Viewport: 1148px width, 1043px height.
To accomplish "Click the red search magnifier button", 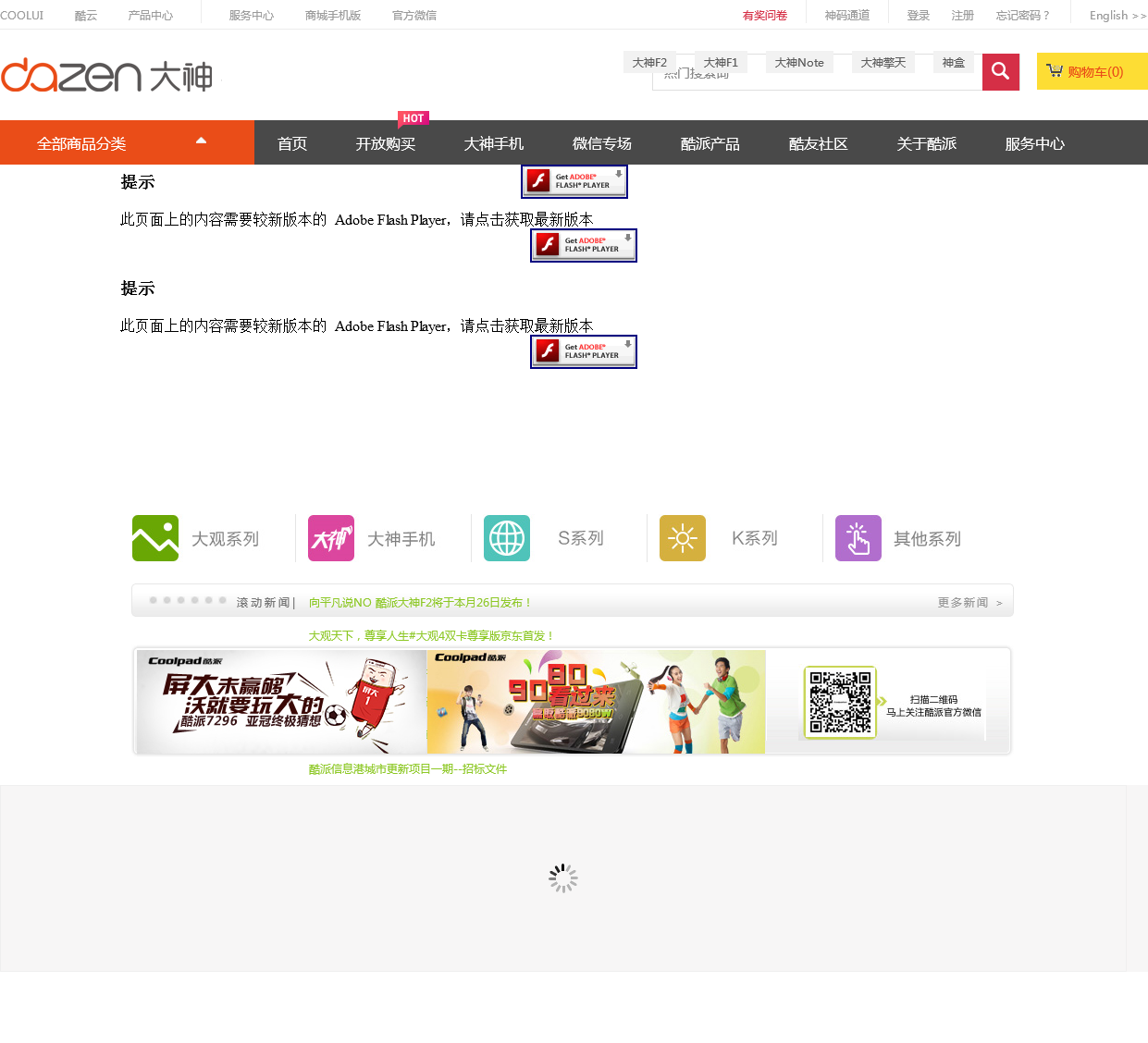I will coord(1000,71).
